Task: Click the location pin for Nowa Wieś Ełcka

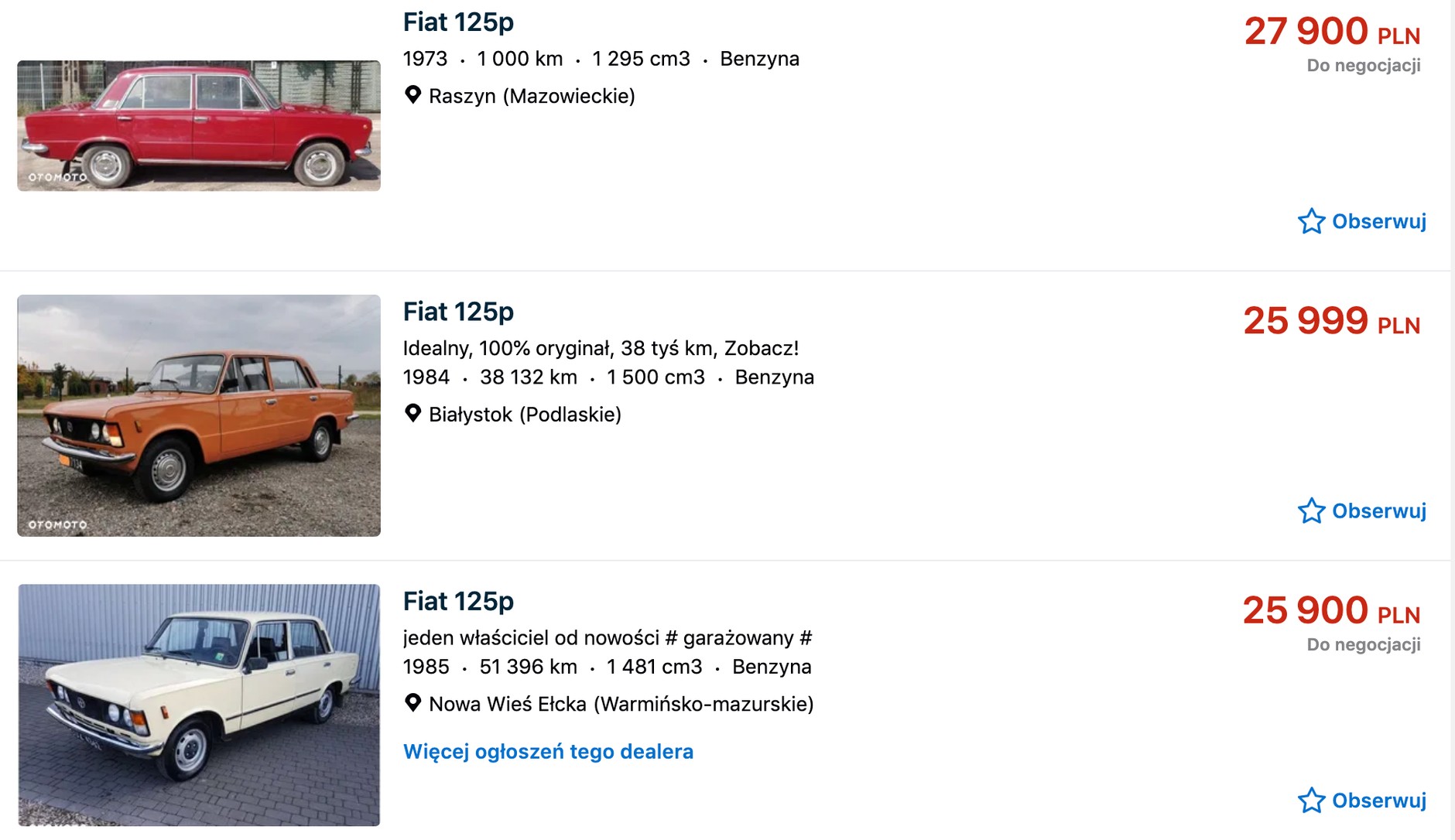Action: pos(413,704)
